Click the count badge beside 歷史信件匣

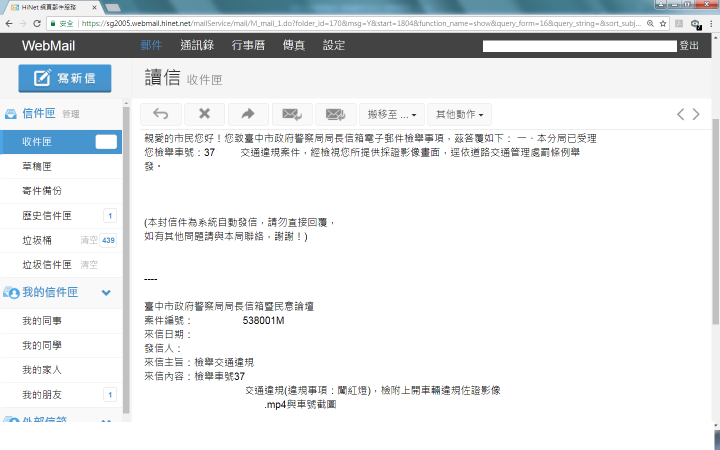pyautogui.click(x=110, y=215)
